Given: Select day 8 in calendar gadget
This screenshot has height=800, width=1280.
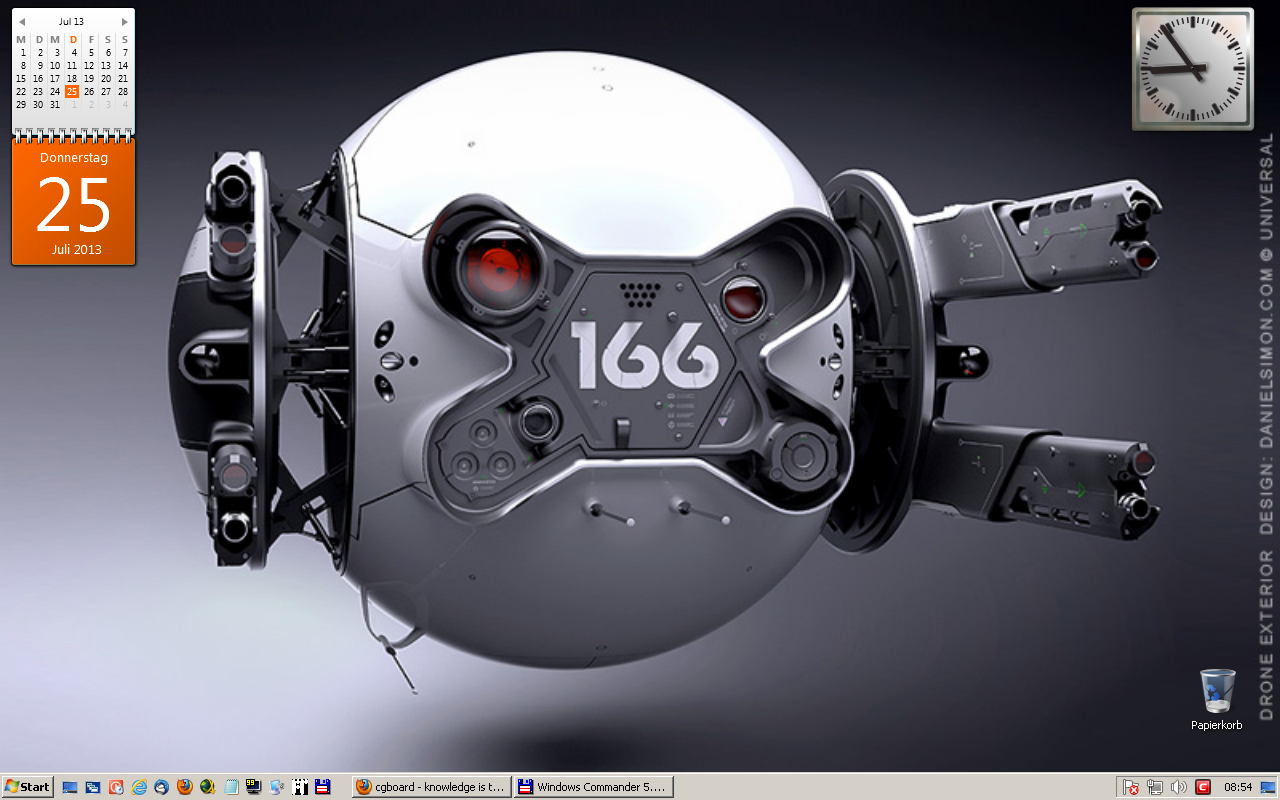Looking at the screenshot, I should pyautogui.click(x=22, y=66).
